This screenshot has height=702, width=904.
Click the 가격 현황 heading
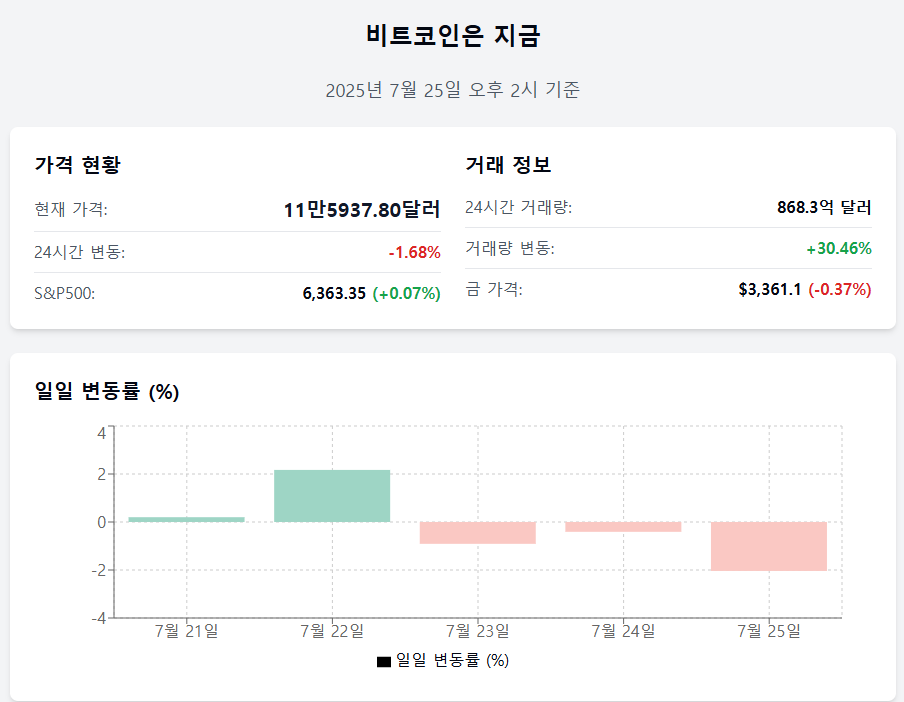point(77,165)
